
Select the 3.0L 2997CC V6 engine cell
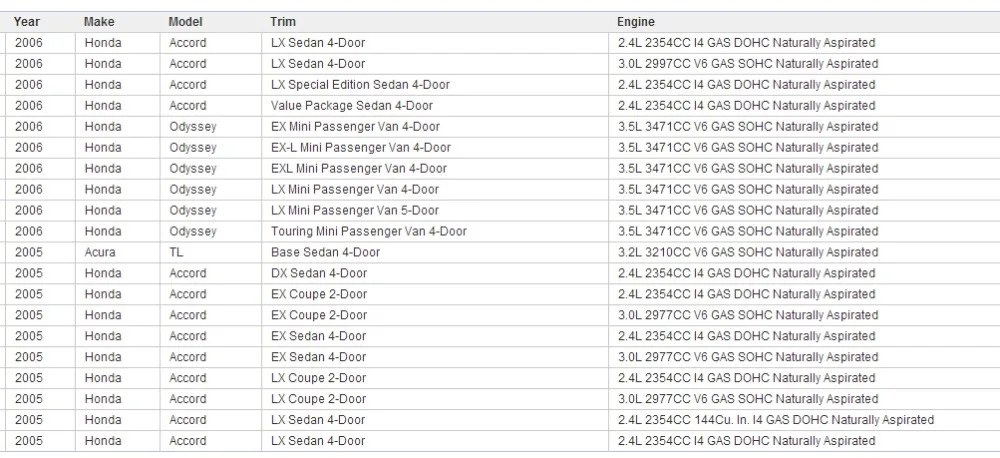747,64
